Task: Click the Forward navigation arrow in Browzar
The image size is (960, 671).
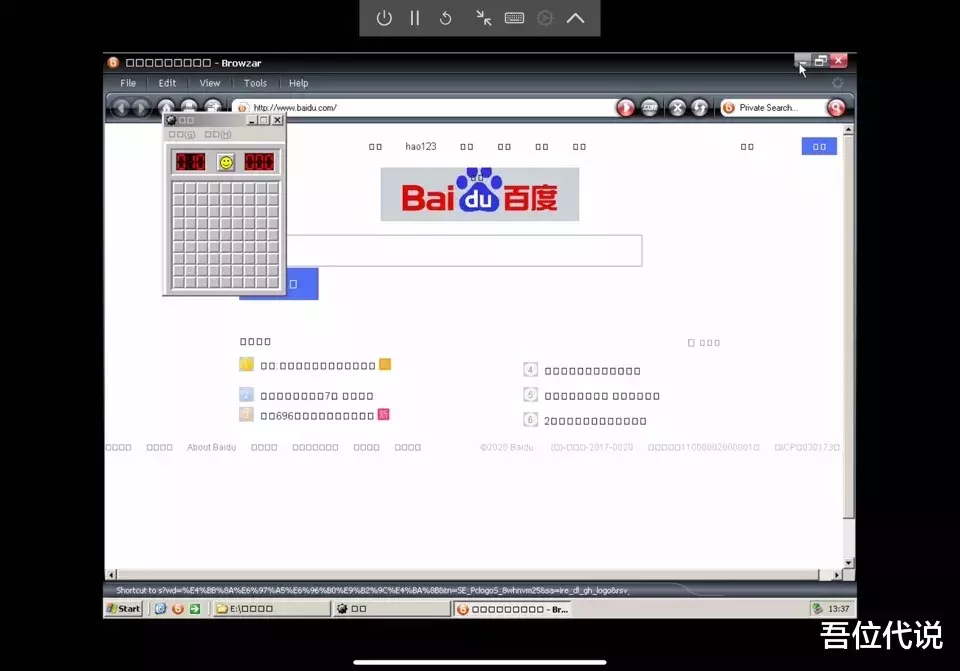Action: pyautogui.click(x=140, y=107)
